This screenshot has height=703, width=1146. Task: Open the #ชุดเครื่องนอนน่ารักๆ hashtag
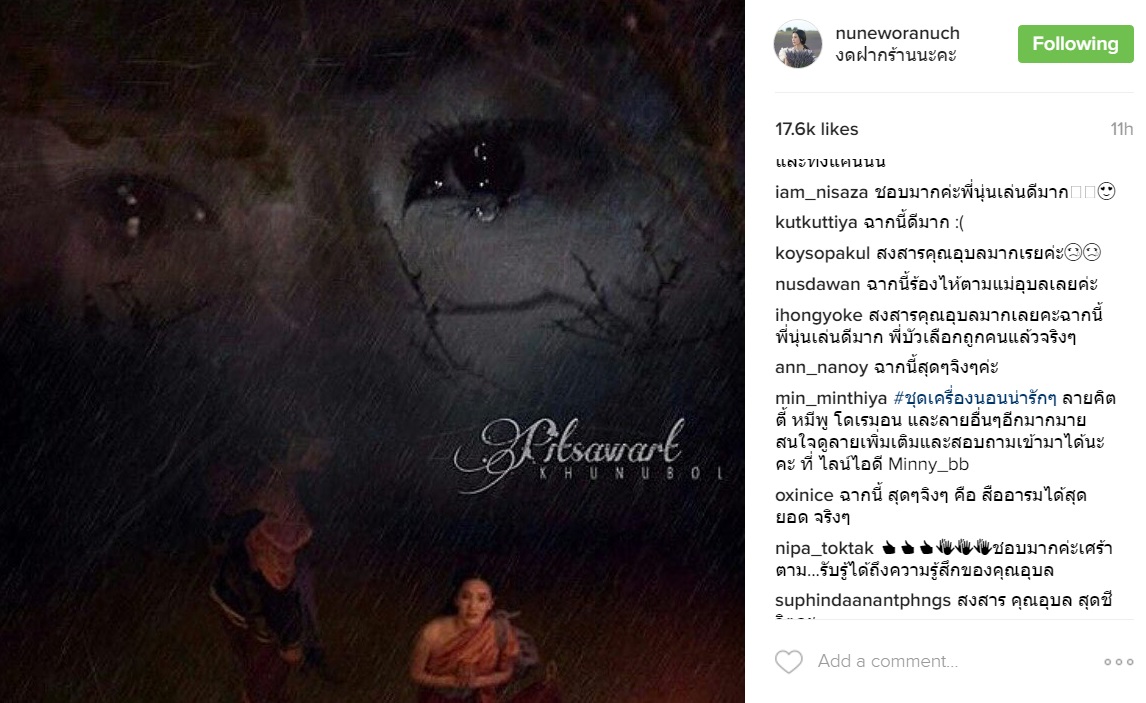(975, 398)
